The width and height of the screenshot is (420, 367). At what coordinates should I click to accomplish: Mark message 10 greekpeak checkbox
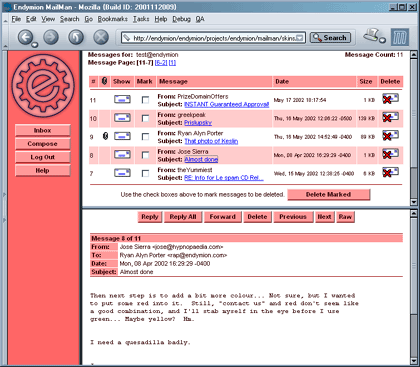click(x=145, y=118)
